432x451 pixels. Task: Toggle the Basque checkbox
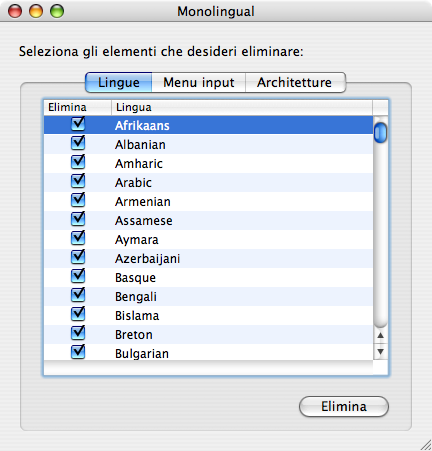pyautogui.click(x=78, y=277)
